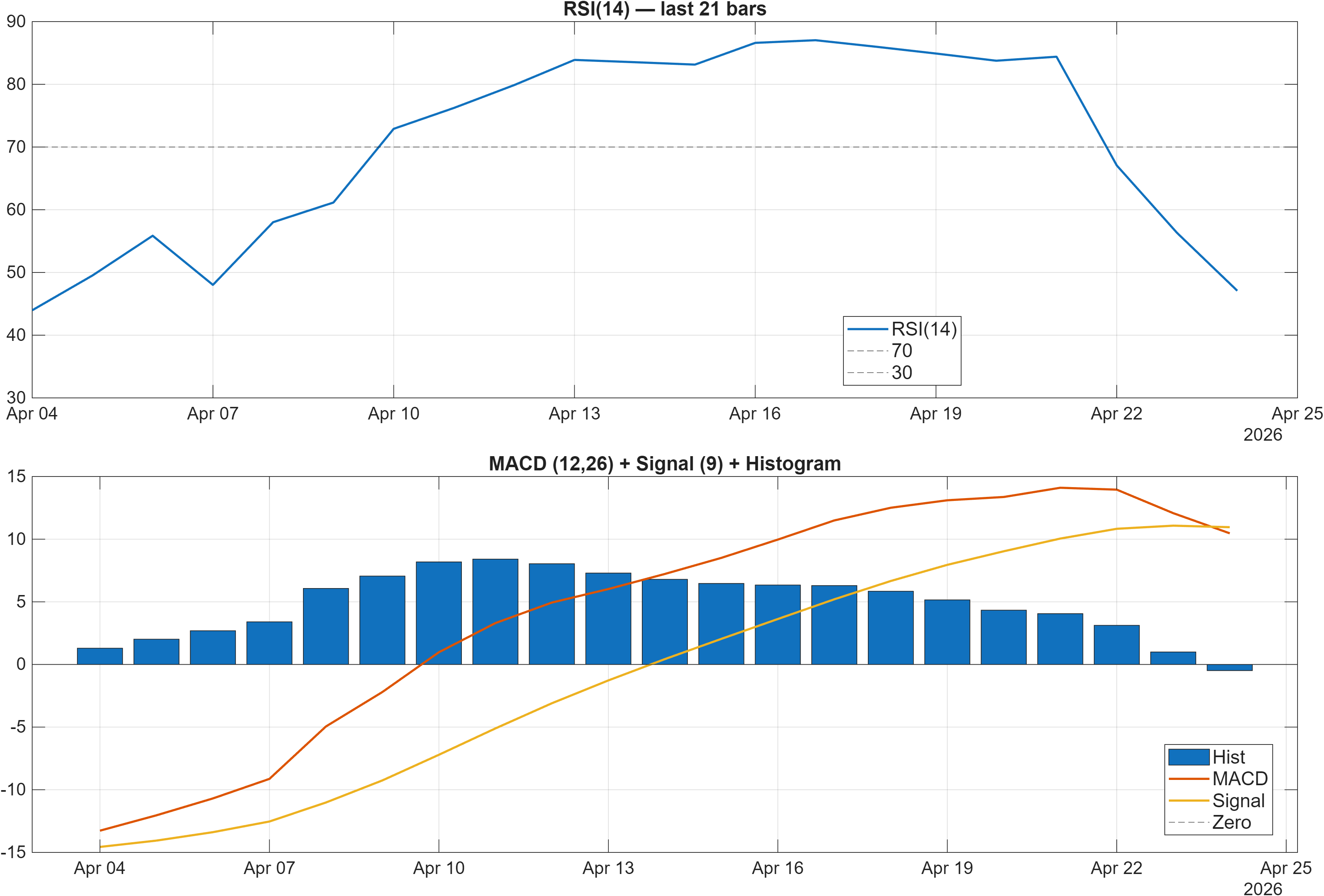Image resolution: width=1324 pixels, height=896 pixels.
Task: Click the 2026 year label under RSI chart
Action: pyautogui.click(x=1263, y=435)
